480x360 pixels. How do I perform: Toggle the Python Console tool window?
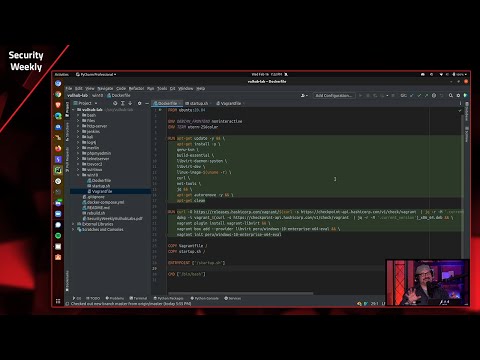tap(204, 298)
